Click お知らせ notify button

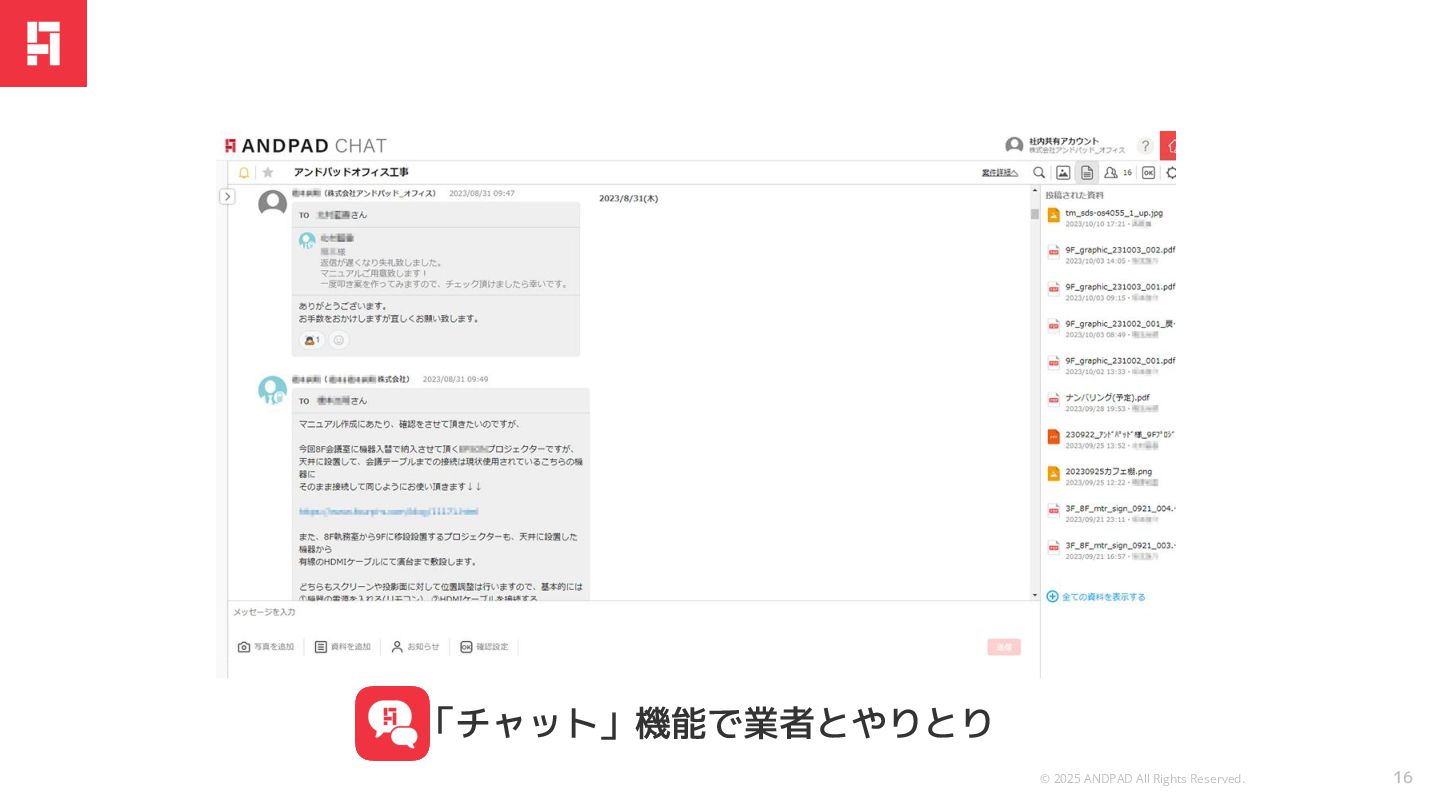(415, 647)
